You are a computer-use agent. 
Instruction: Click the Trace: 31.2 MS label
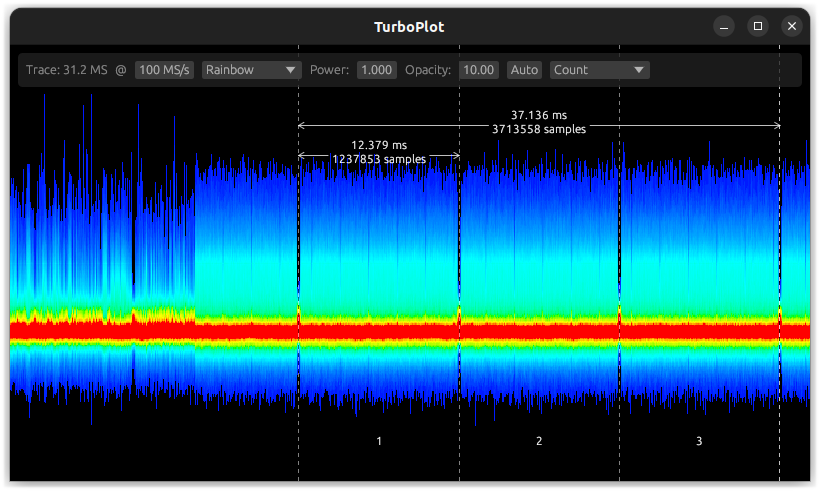(x=67, y=70)
